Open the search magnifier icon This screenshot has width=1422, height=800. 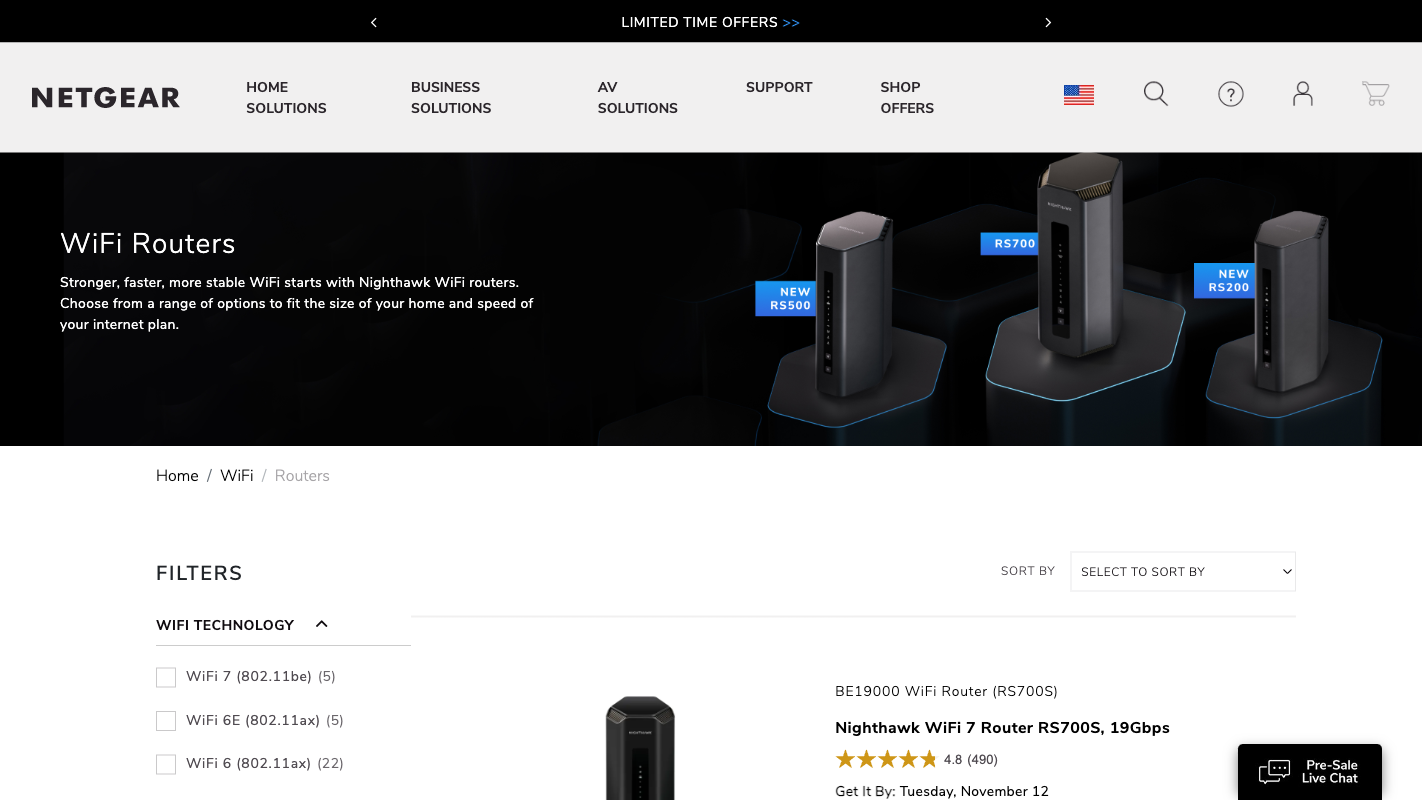point(1155,94)
